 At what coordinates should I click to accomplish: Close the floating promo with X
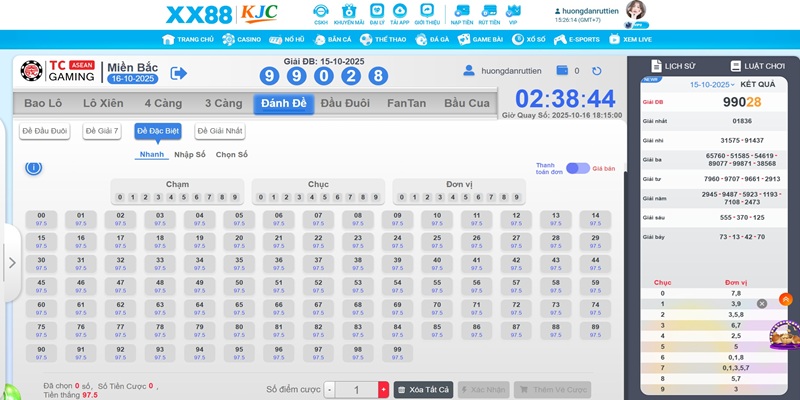762,304
